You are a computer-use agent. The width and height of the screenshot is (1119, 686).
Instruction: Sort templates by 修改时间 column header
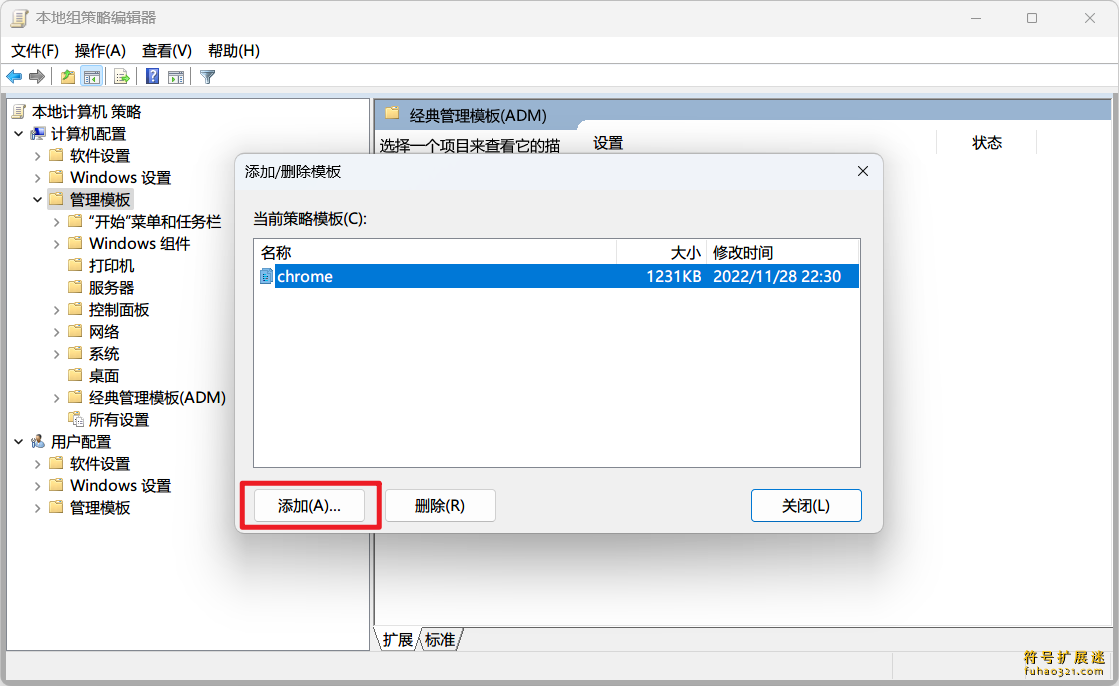point(782,253)
